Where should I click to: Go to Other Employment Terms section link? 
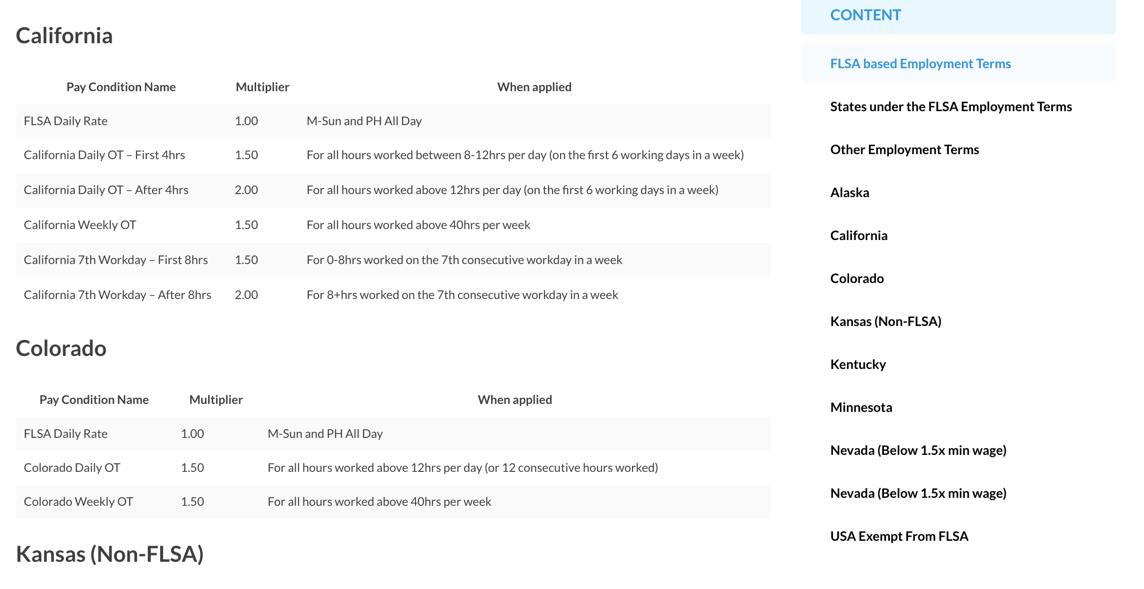coord(904,150)
